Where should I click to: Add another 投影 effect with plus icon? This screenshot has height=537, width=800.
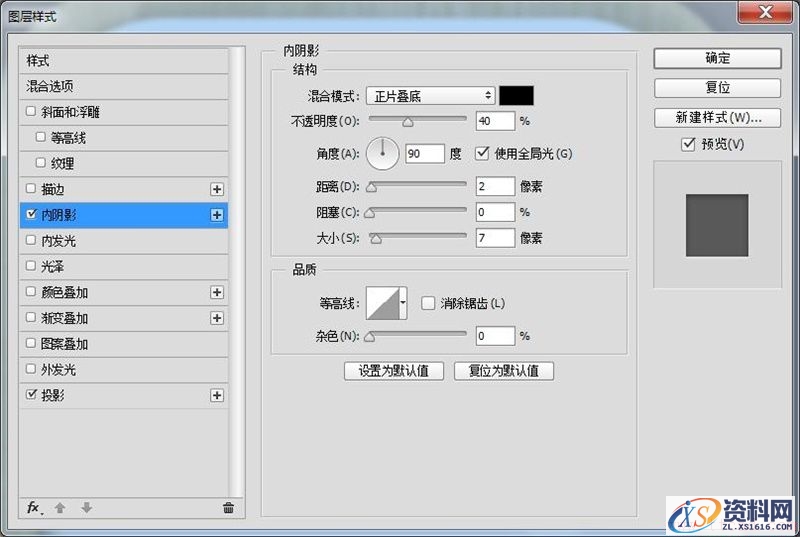(217, 395)
